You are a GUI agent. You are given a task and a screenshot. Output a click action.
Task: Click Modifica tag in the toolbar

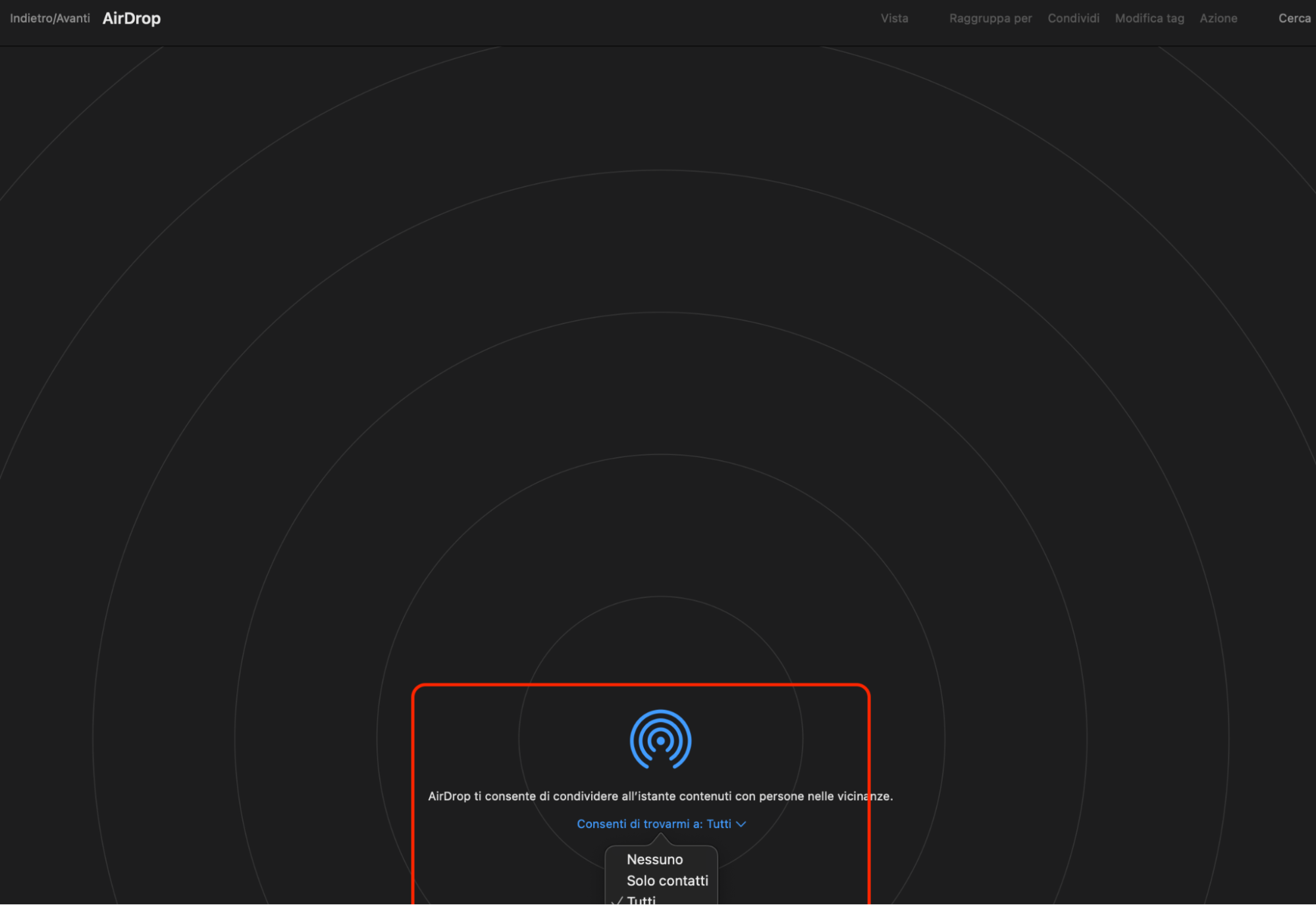point(1149,18)
